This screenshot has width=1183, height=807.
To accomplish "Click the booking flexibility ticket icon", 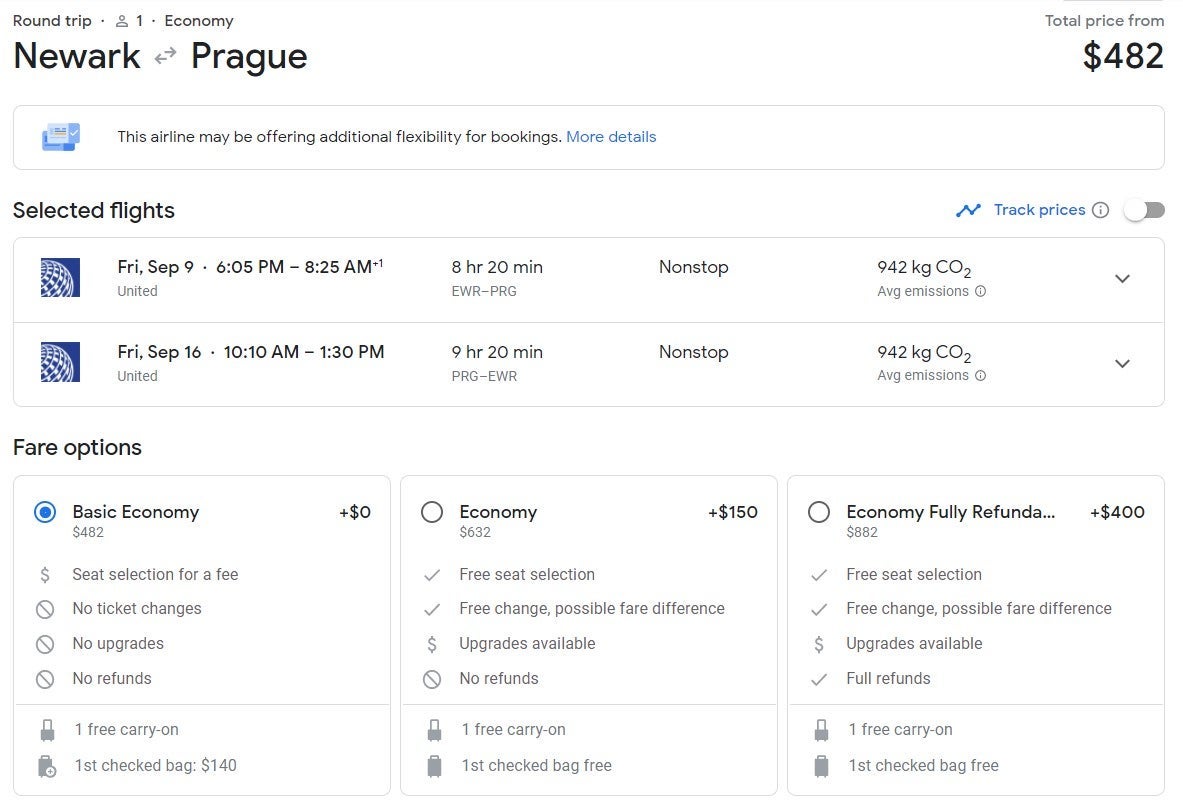I will (x=60, y=137).
